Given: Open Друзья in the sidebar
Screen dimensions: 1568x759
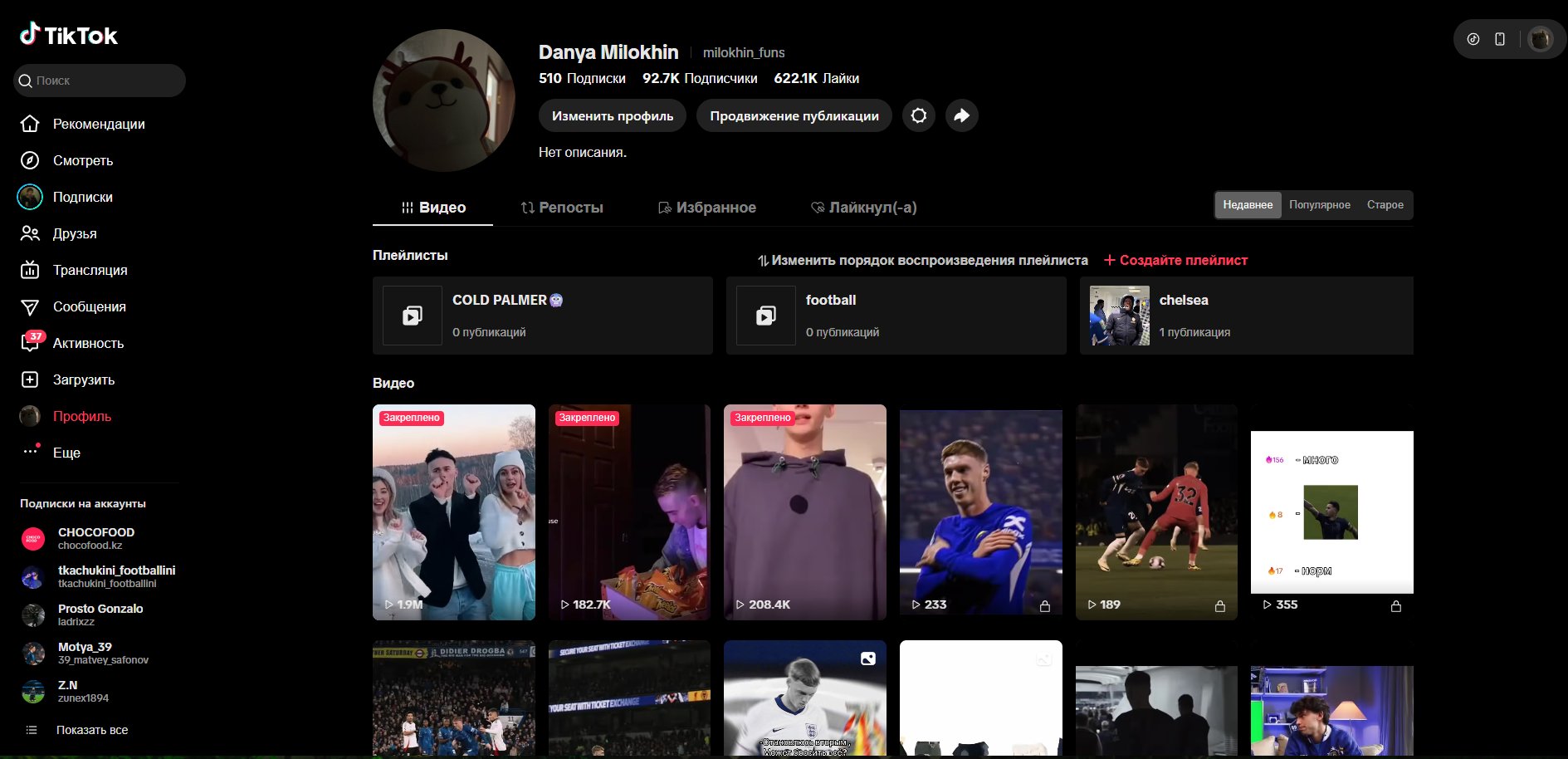Looking at the screenshot, I should click(30, 233).
